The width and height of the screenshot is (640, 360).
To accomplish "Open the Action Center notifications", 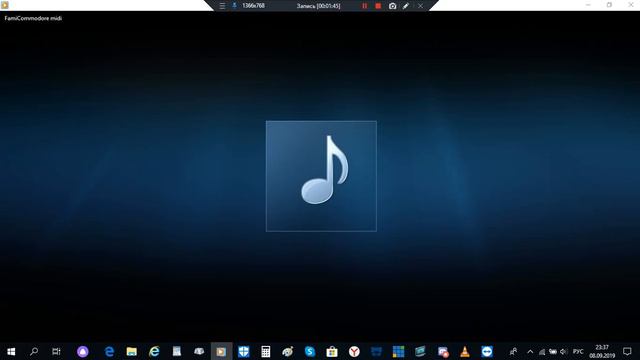I will [627, 351].
